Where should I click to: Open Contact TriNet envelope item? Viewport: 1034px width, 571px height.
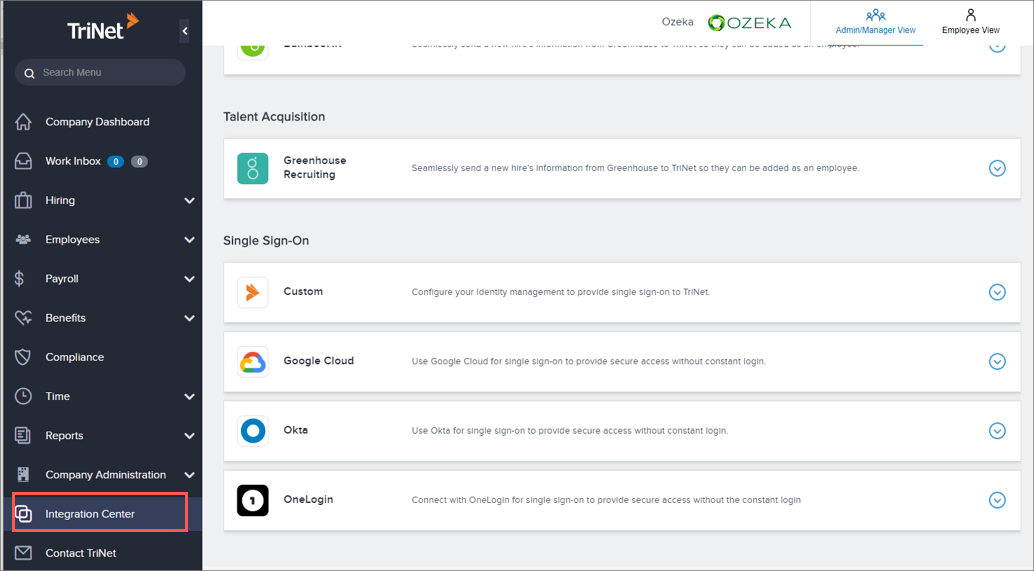pyautogui.click(x=80, y=553)
